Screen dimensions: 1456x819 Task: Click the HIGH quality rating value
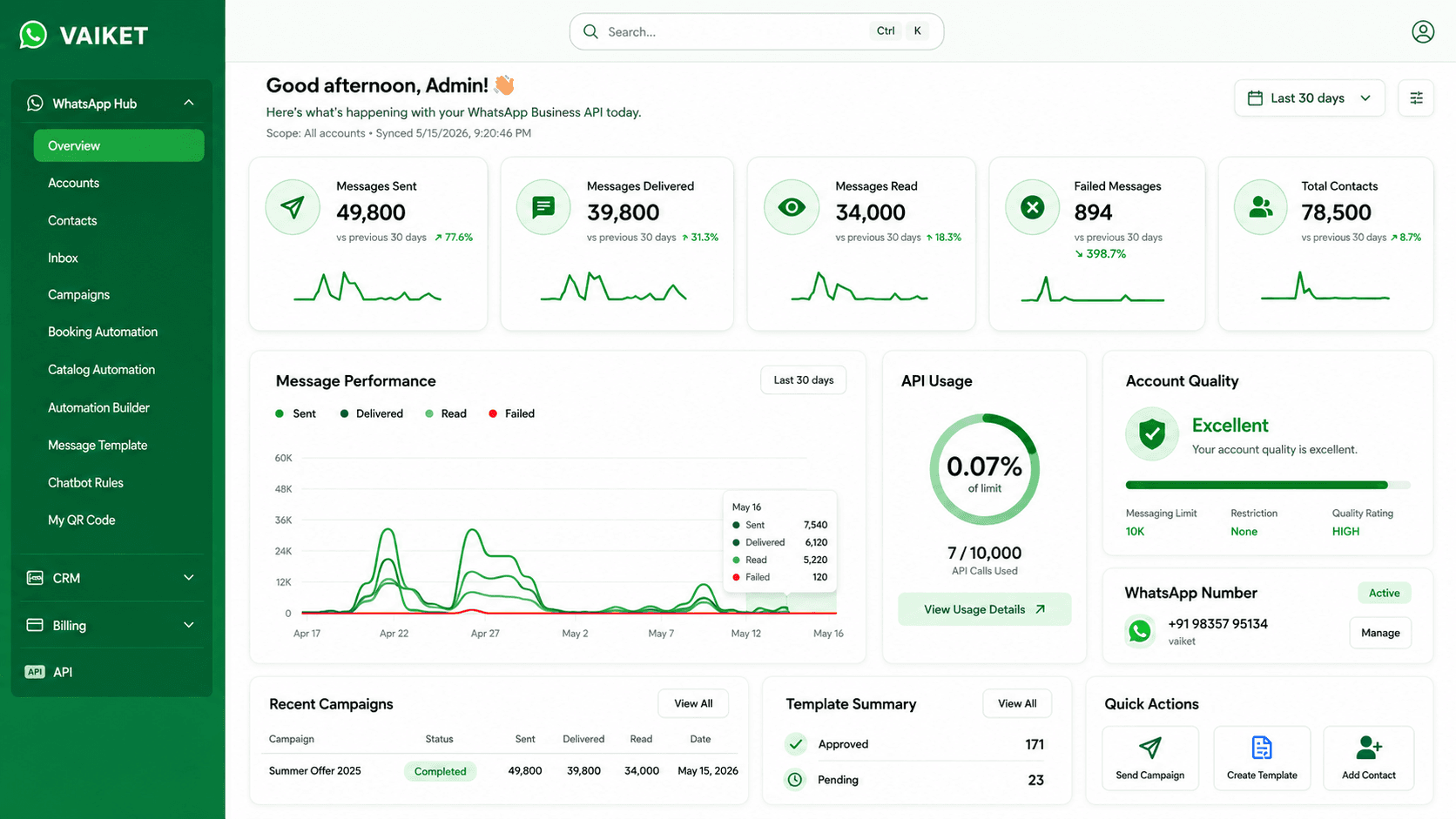1345,531
